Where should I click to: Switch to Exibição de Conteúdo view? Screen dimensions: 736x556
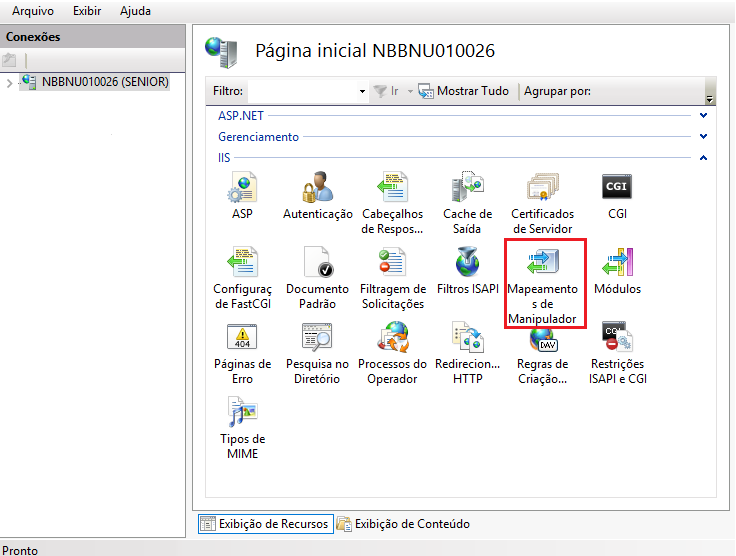(404, 524)
